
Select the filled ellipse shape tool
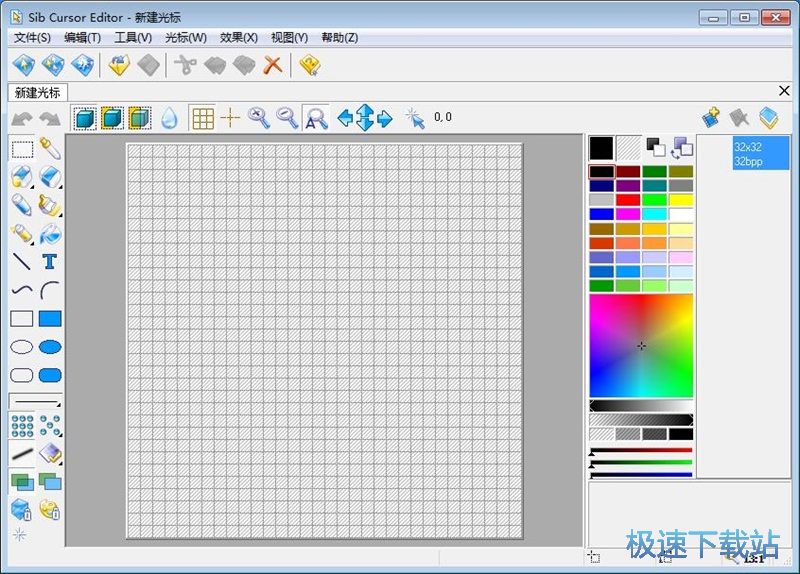click(50, 347)
